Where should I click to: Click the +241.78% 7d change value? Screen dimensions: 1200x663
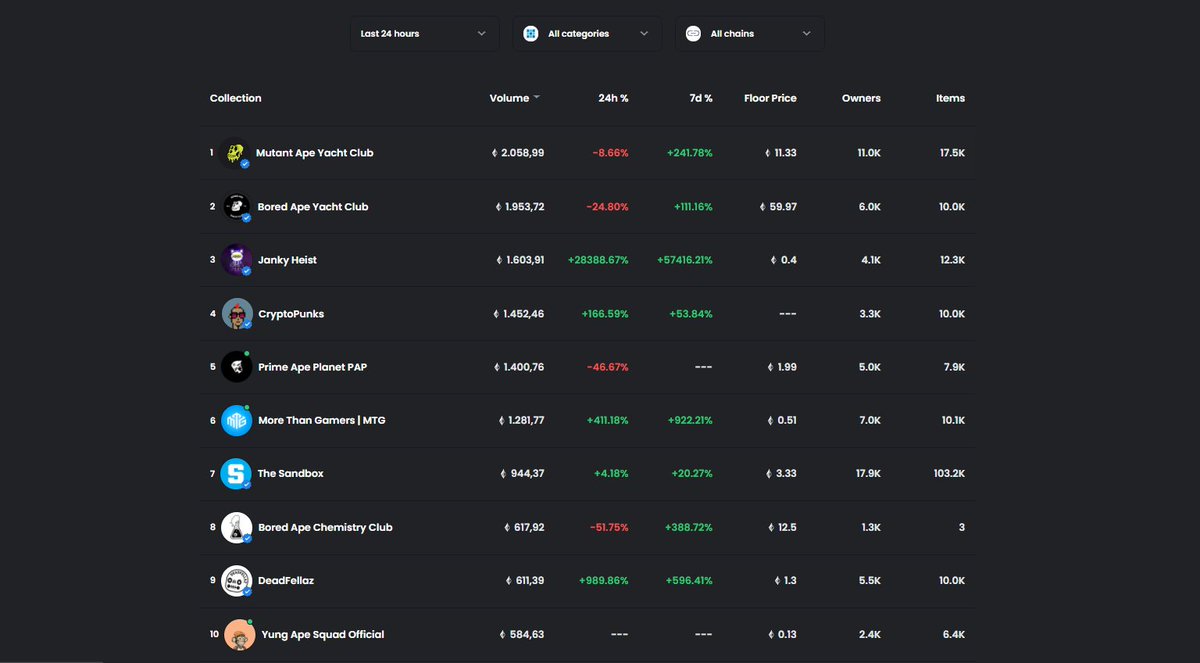tap(690, 153)
